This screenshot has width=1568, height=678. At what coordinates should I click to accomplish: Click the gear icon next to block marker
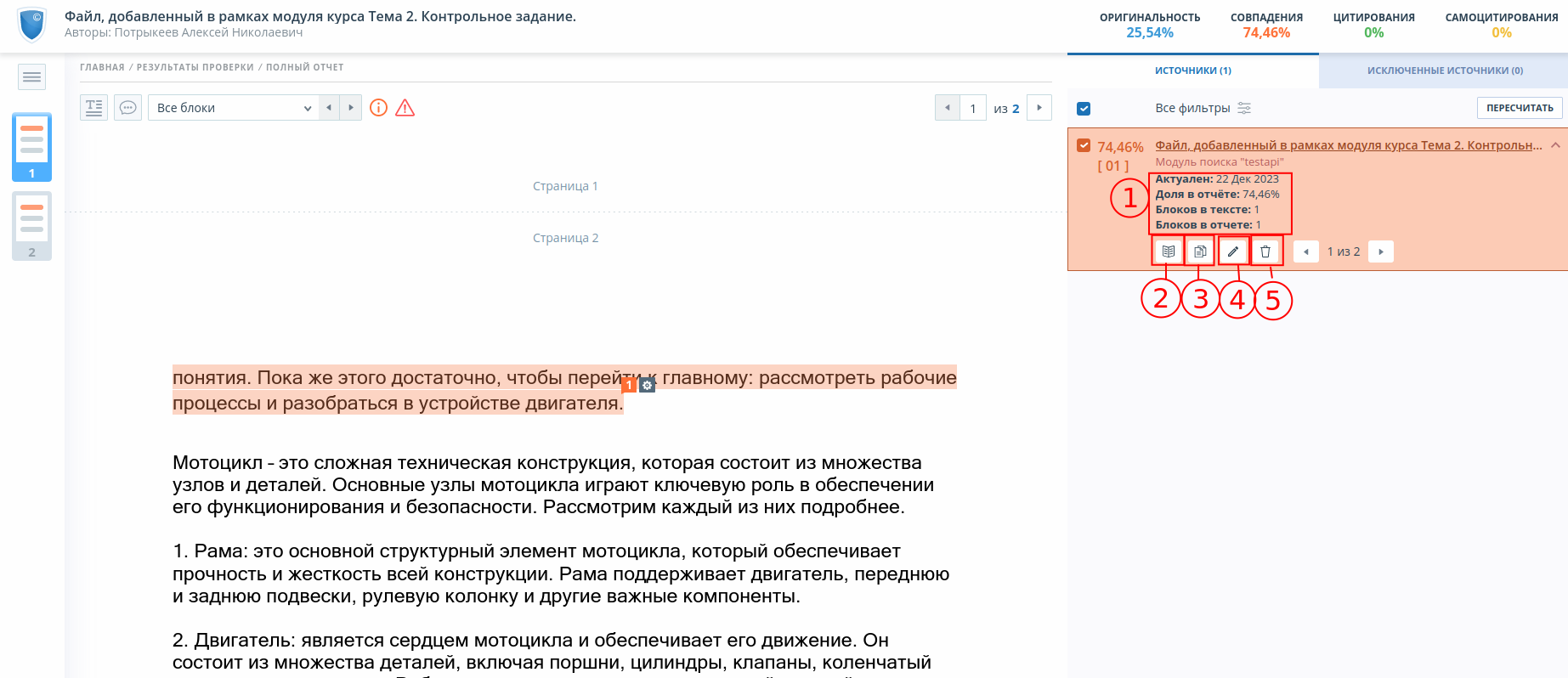(647, 385)
